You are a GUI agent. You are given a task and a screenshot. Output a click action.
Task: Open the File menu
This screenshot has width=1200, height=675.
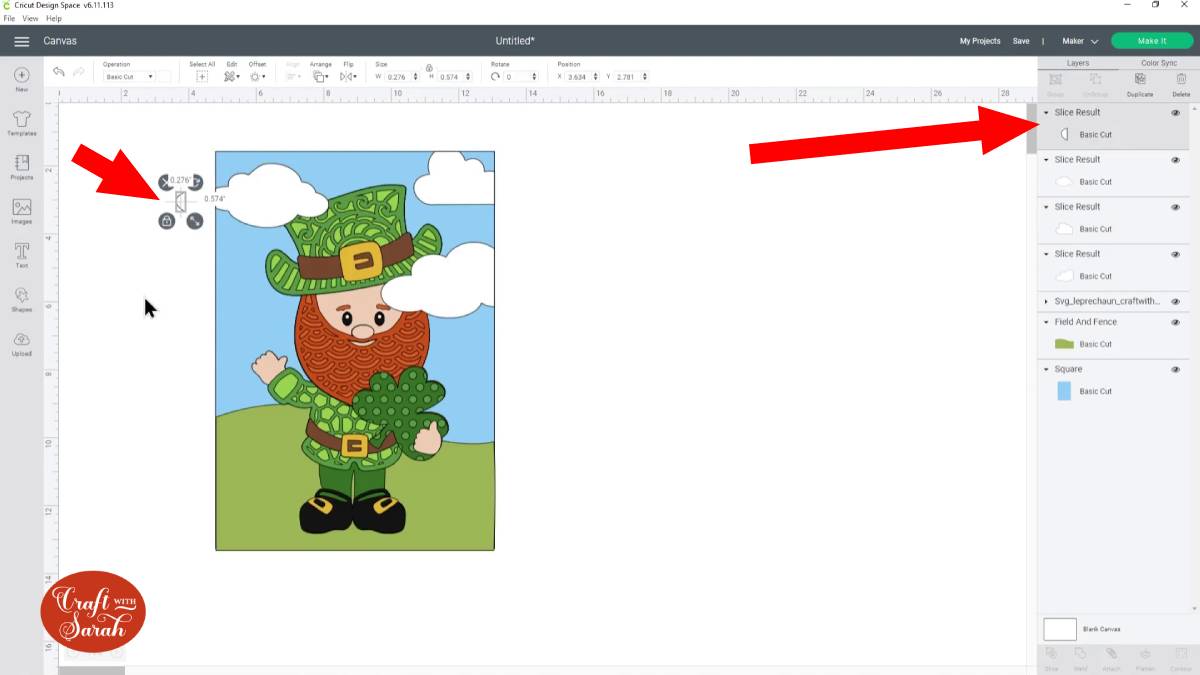(x=9, y=18)
